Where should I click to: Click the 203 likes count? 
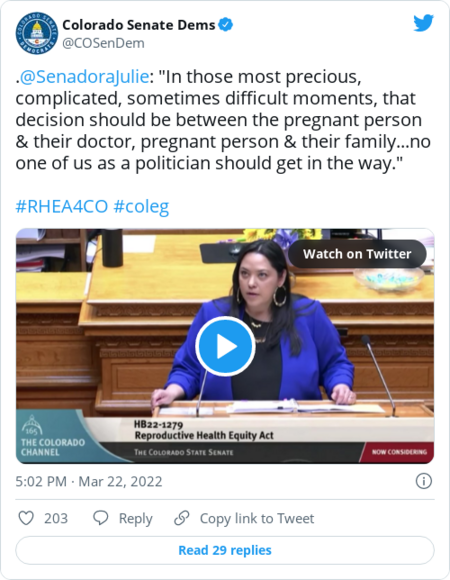56,518
